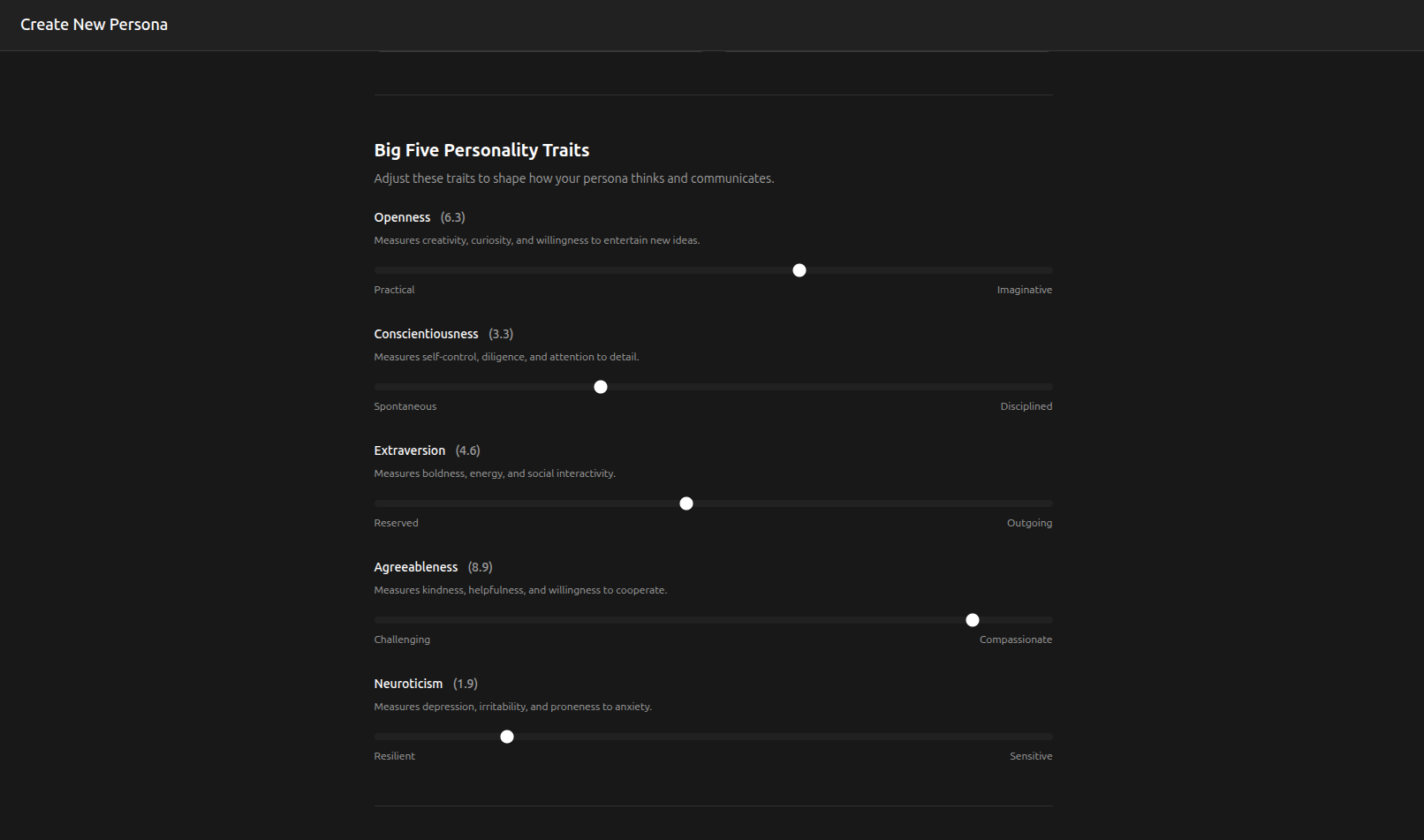Adjust the Extraversion slider handle

point(686,503)
